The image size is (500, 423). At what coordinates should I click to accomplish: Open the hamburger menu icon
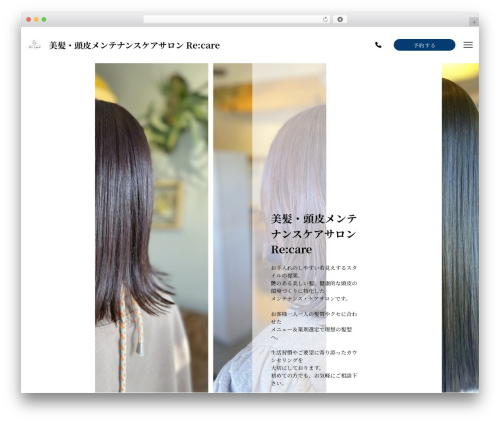tap(468, 45)
